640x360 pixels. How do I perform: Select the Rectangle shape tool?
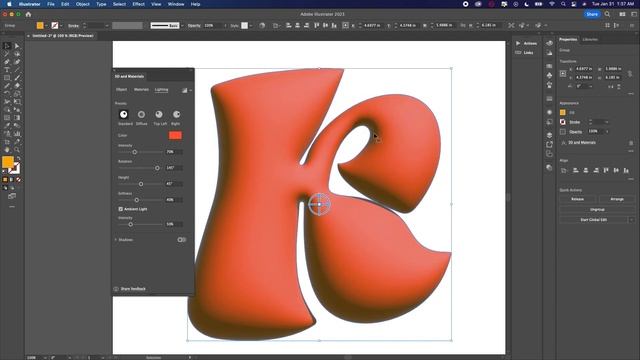point(7,78)
